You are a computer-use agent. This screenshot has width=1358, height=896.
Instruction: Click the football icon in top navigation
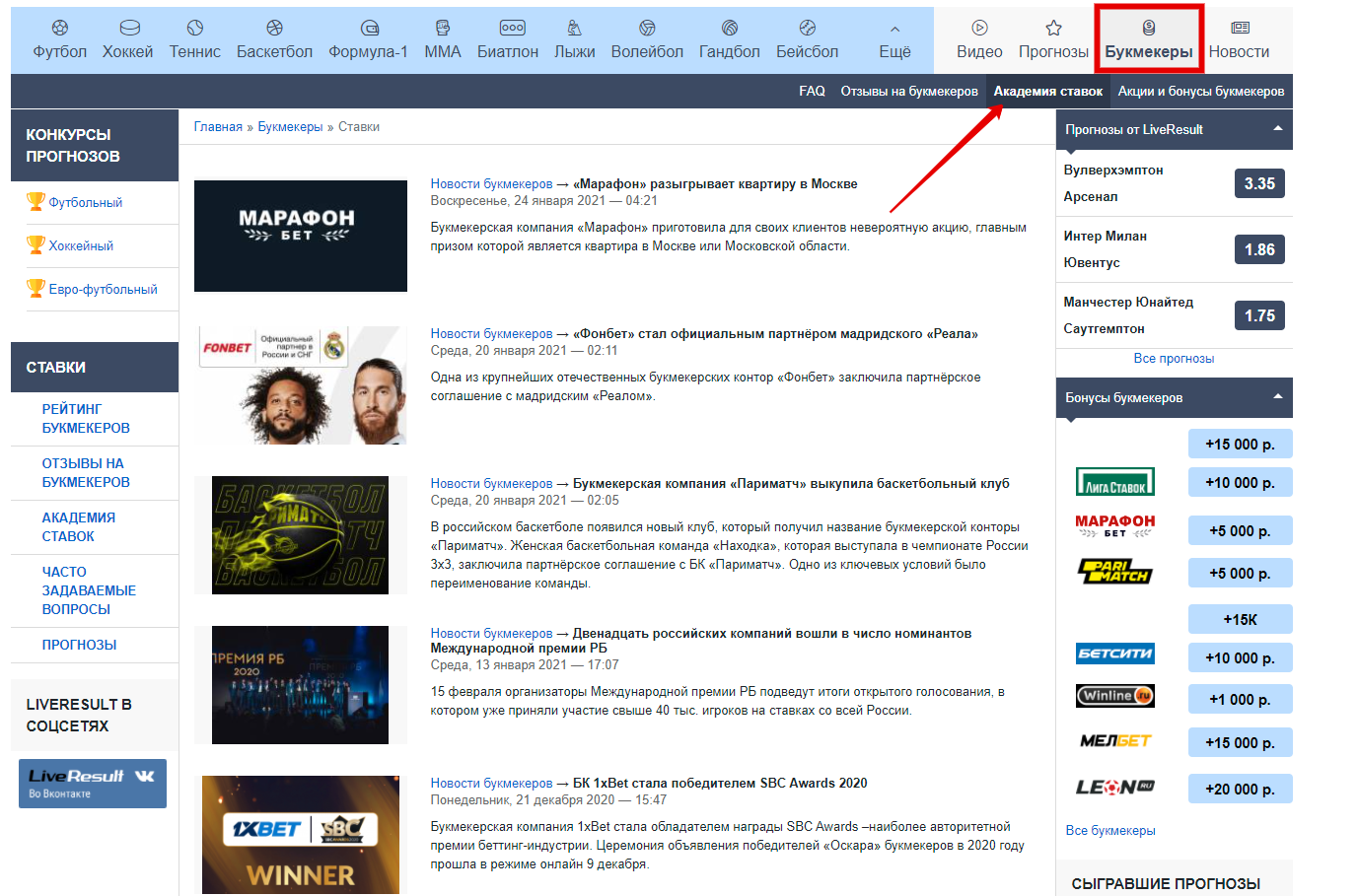pyautogui.click(x=60, y=28)
